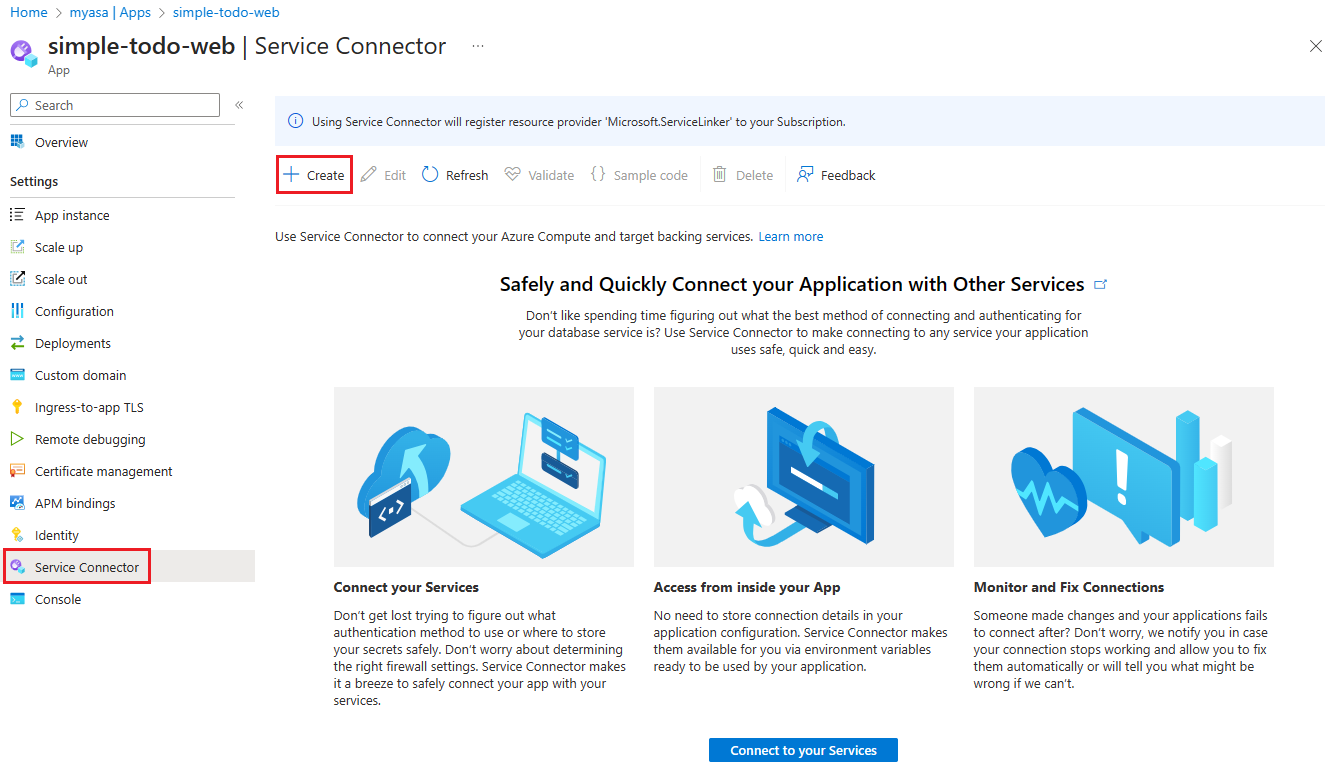The image size is (1325, 772).
Task: Open the more options ellipsis menu
Action: coord(478,46)
